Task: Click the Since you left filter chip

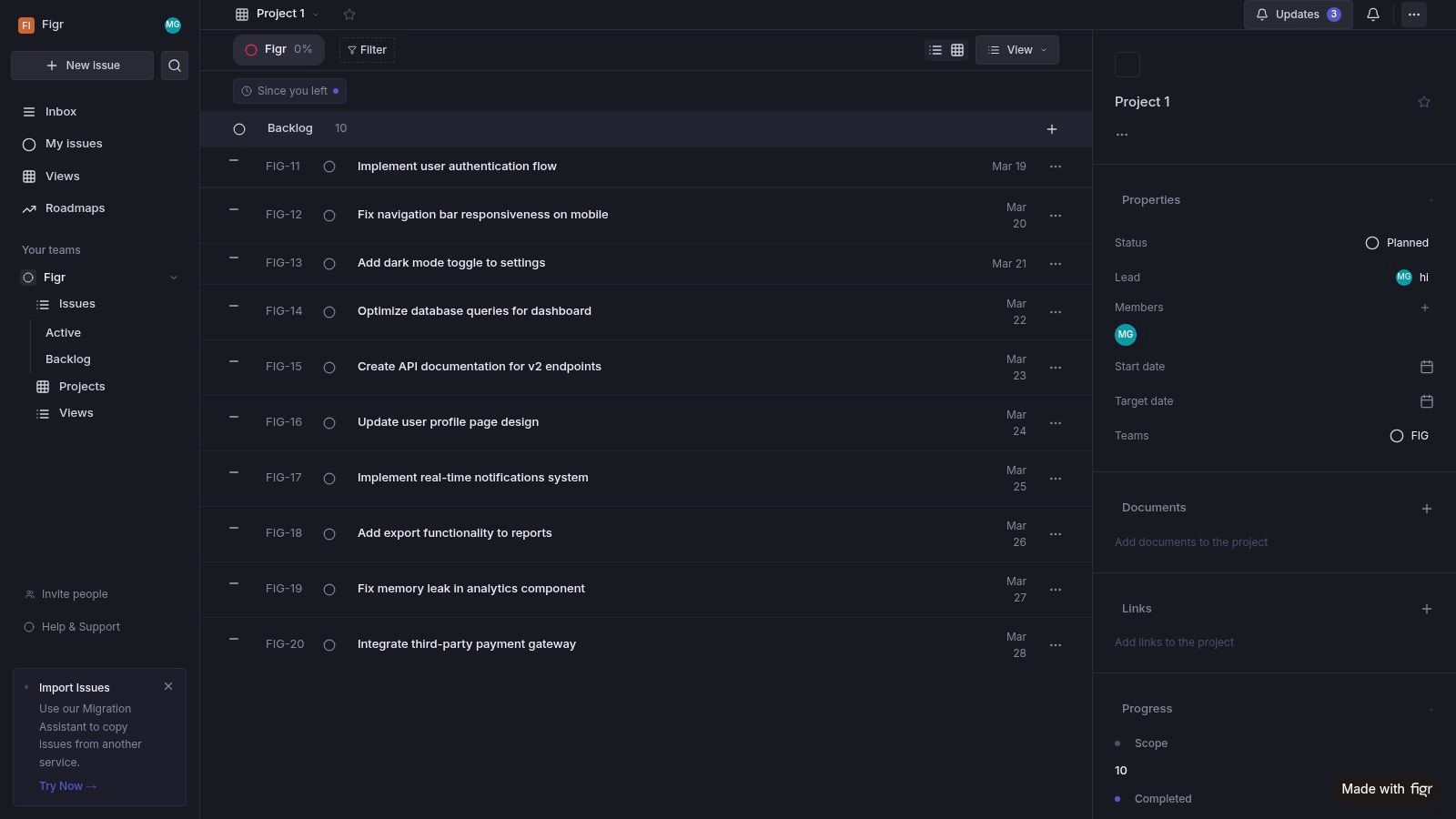Action: tap(289, 91)
